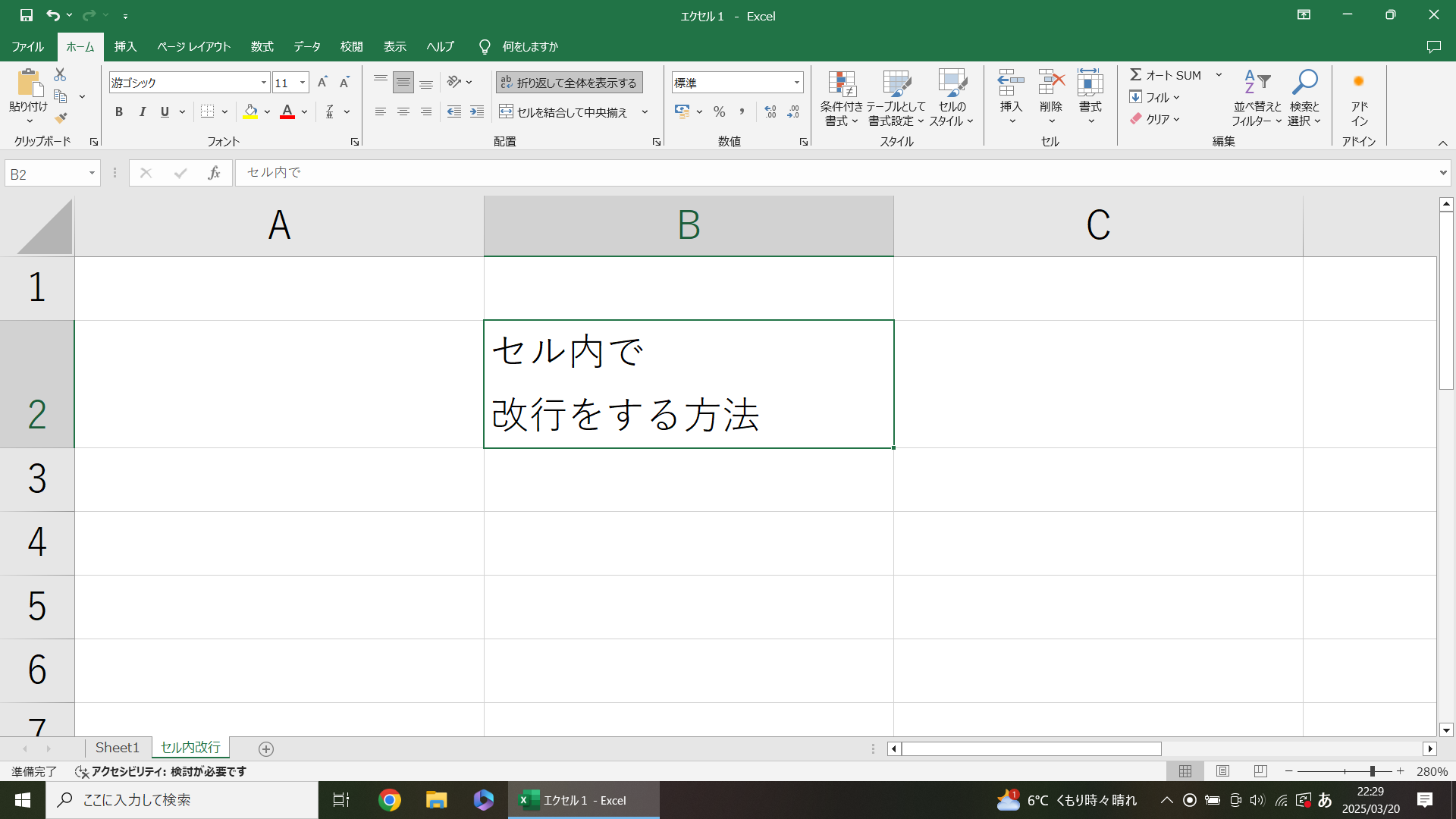This screenshot has width=1456, height=819.
Task: Decrease font size with small A icon
Action: [344, 82]
